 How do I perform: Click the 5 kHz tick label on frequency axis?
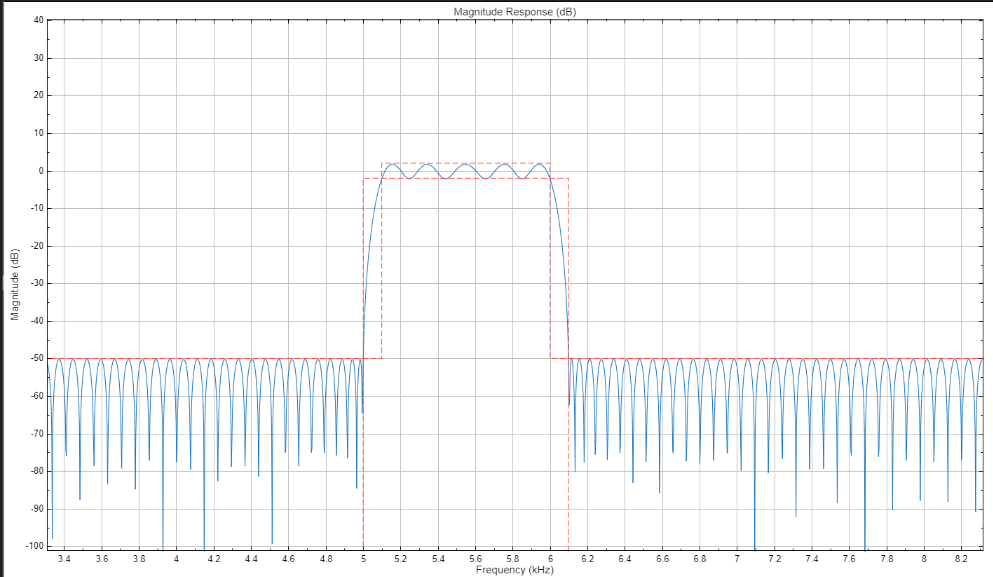click(x=363, y=558)
